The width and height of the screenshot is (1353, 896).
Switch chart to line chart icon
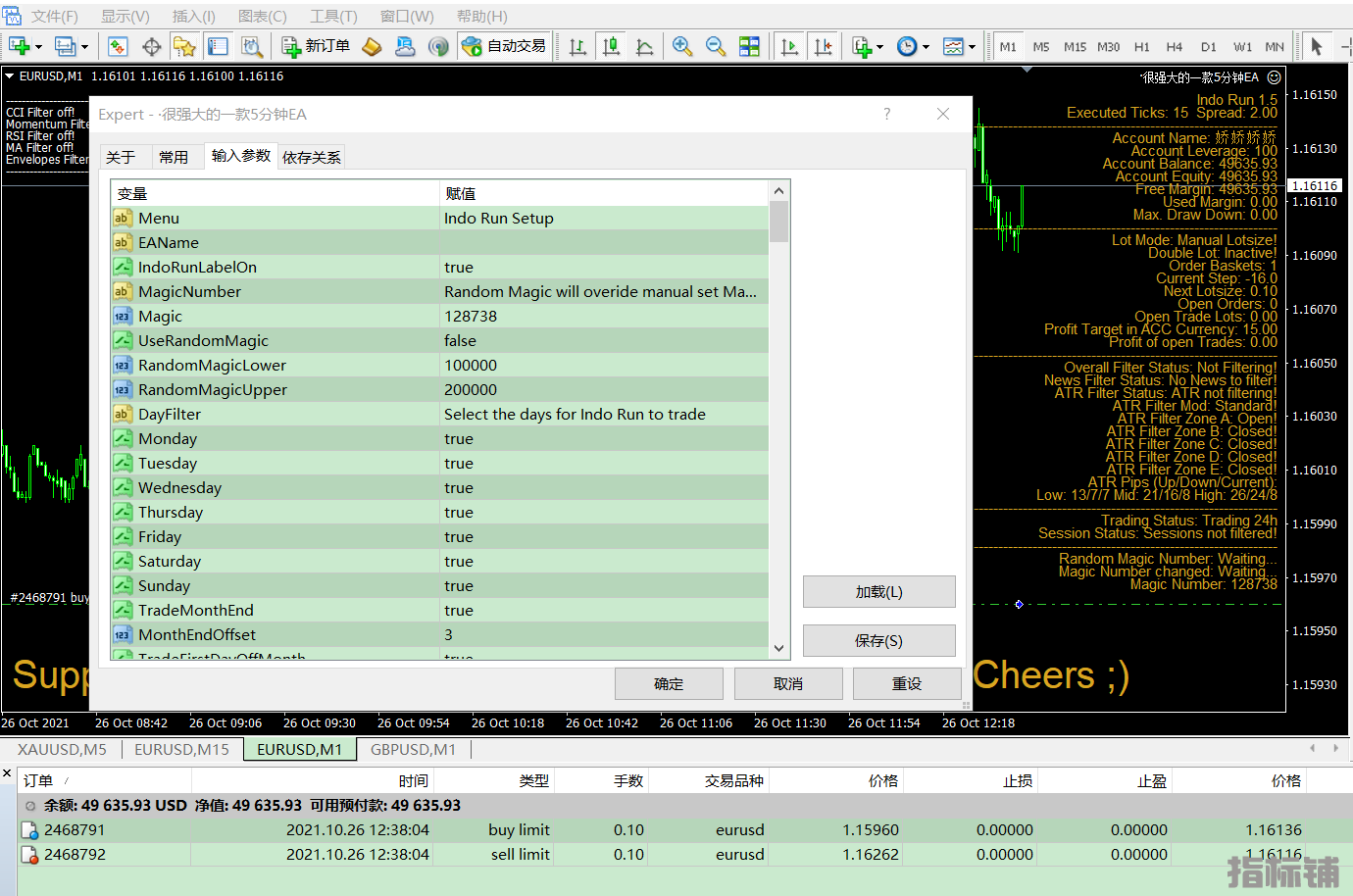[x=644, y=46]
